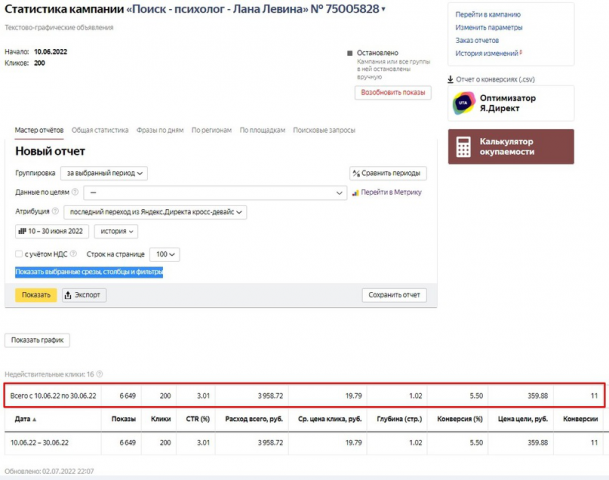The width and height of the screenshot is (609, 480).
Task: Click the Конверсия (%) column header
Action: 460,419
